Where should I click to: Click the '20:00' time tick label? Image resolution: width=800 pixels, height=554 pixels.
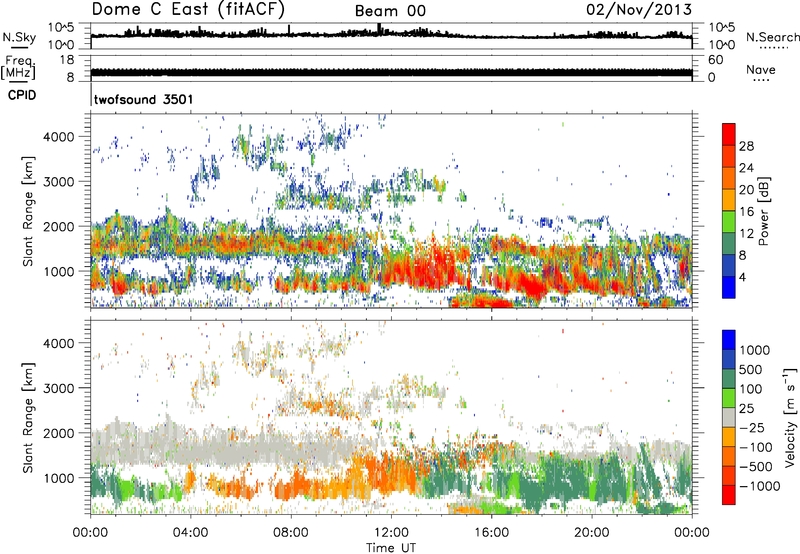pos(591,533)
